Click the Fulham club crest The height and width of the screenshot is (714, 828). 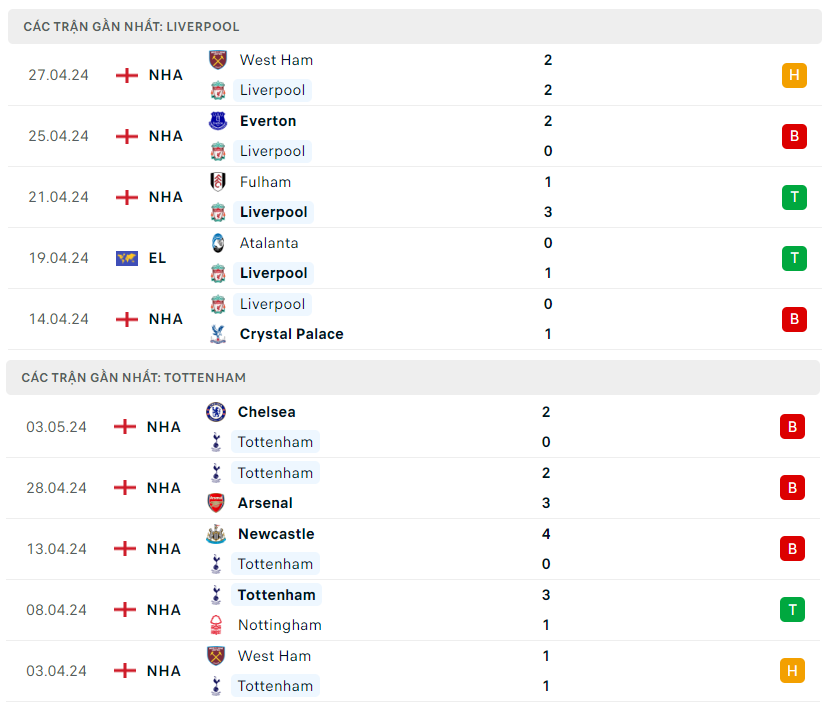click(217, 182)
